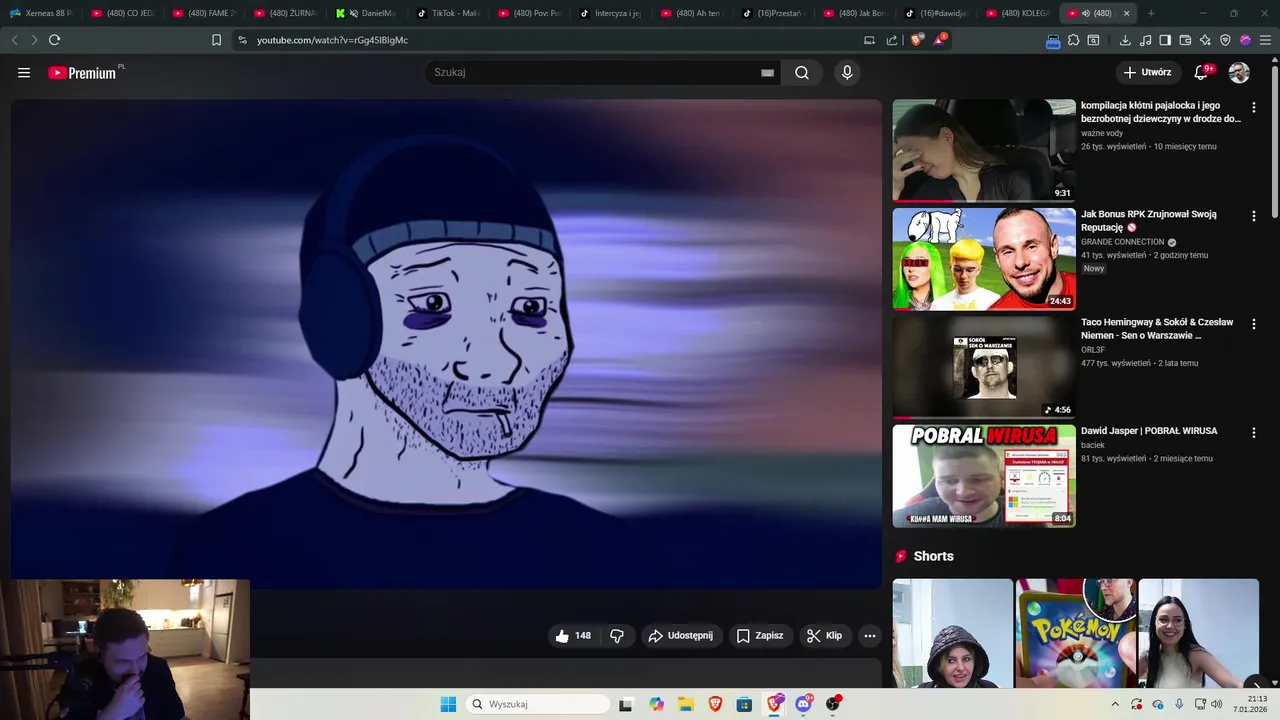Open Microsoft Store from taskbar

(744, 704)
